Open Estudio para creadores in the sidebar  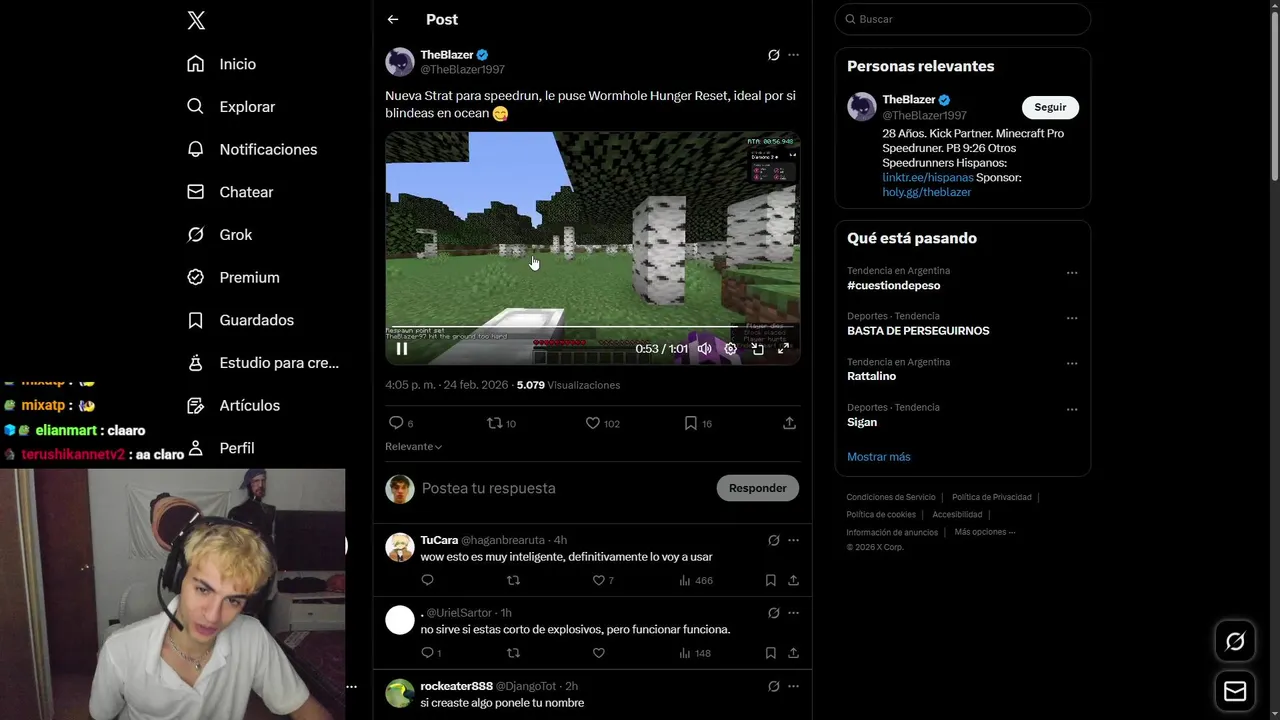(263, 363)
